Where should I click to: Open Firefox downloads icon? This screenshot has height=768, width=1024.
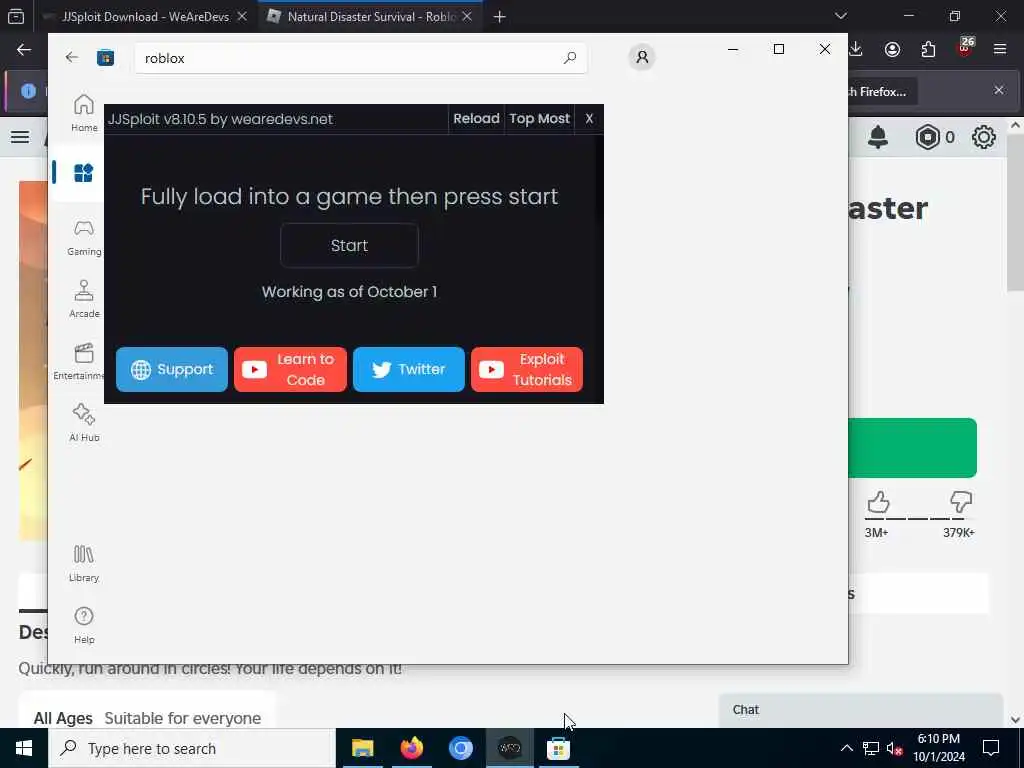[x=856, y=50]
